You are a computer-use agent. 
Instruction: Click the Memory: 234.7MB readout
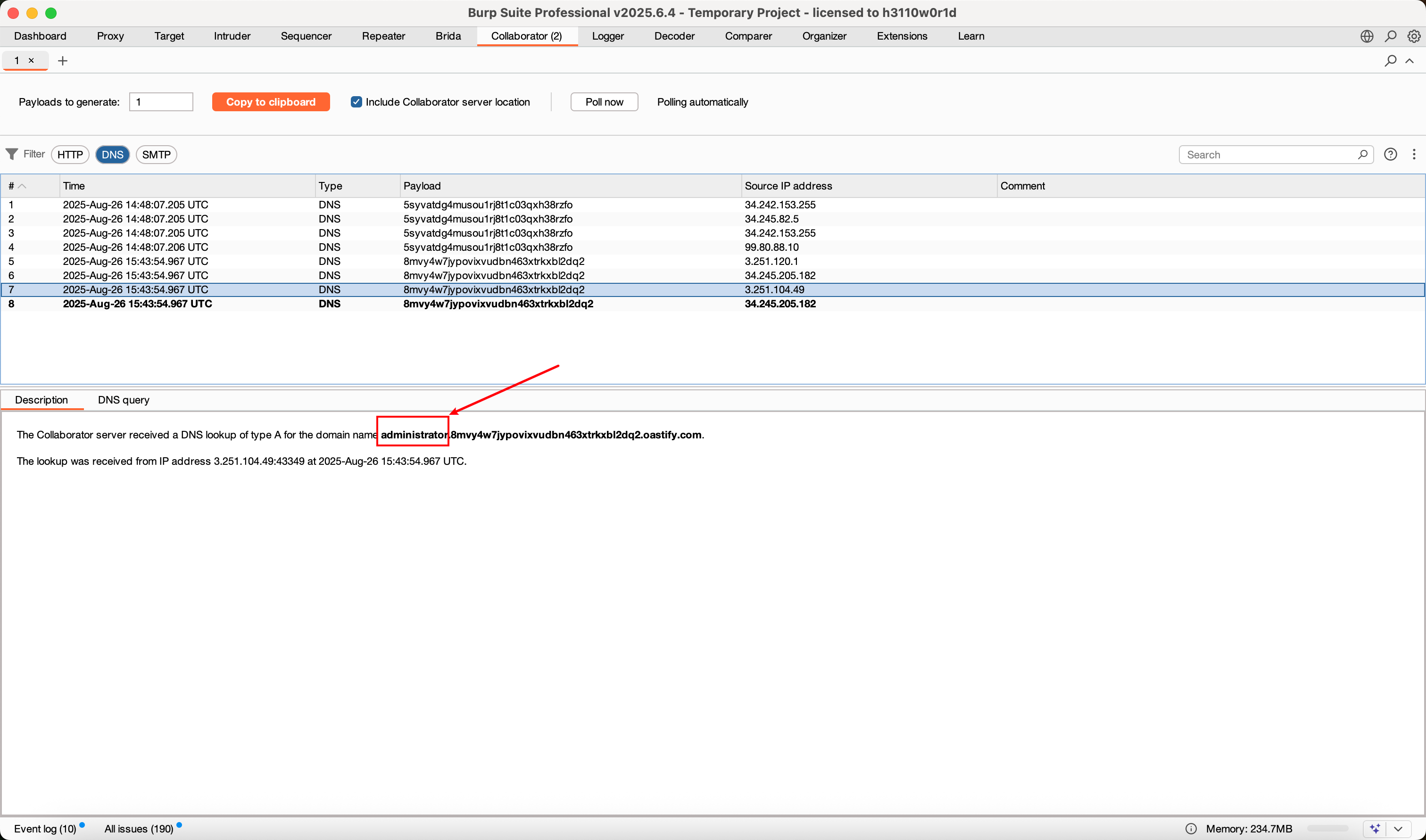[x=1249, y=829]
